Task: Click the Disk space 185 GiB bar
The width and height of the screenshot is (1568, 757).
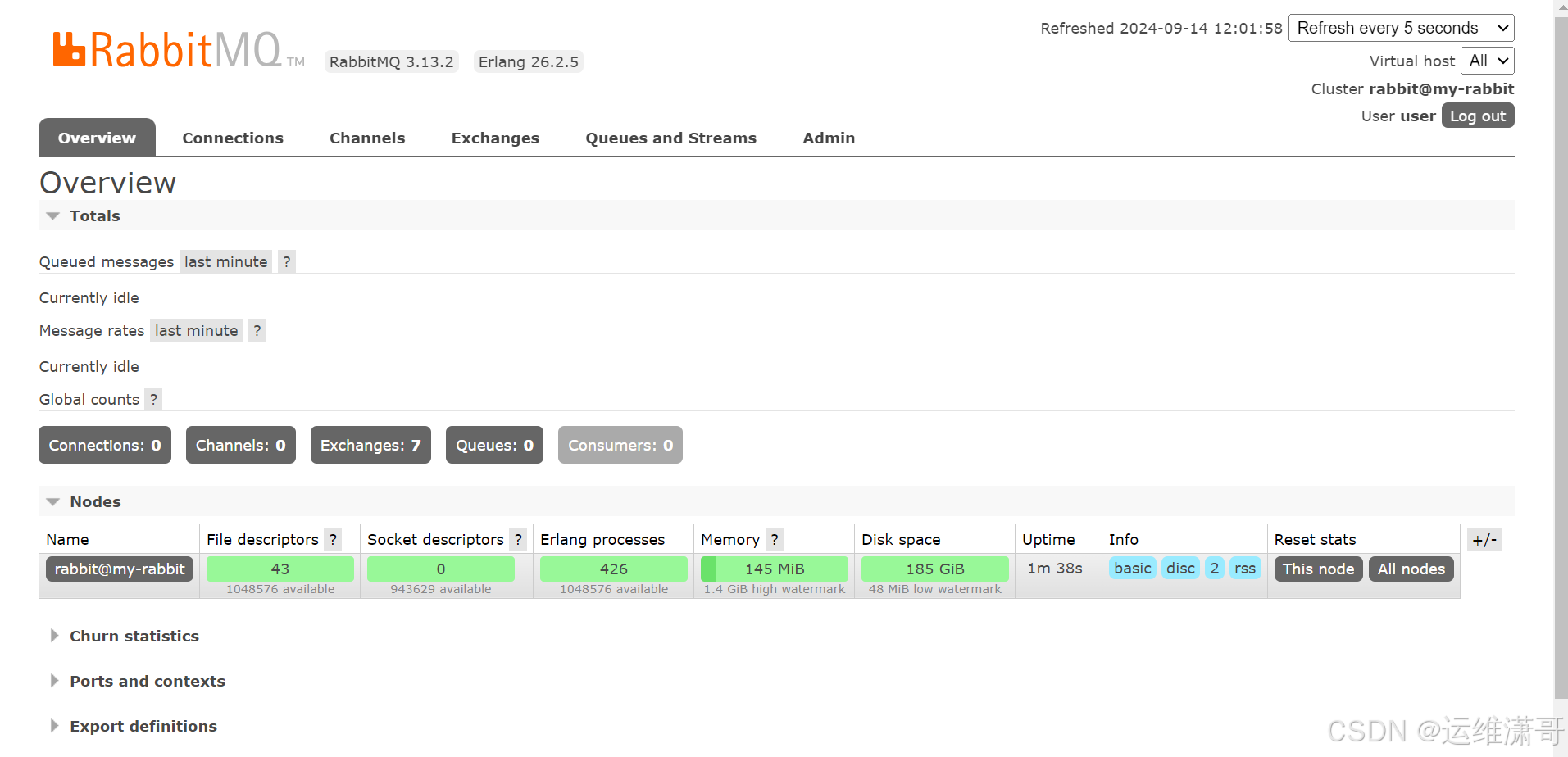Action: click(935, 569)
